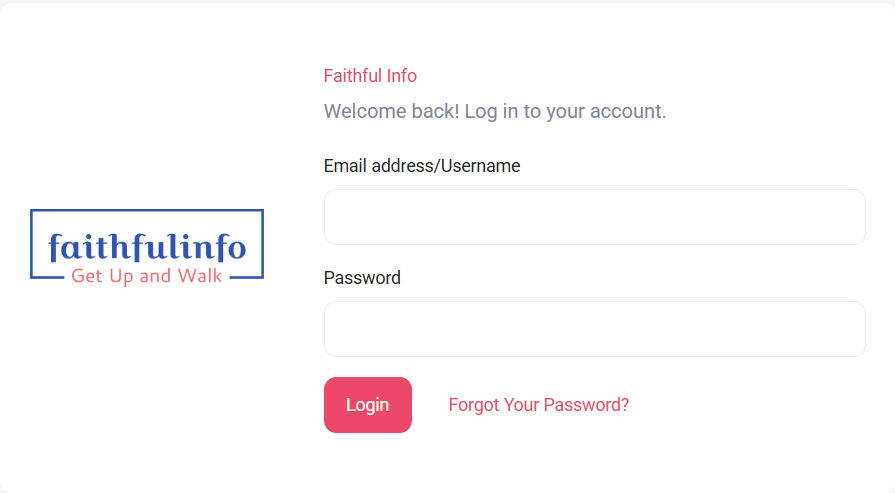Place the cursor in the username text box
895x493 pixels.
(594, 217)
